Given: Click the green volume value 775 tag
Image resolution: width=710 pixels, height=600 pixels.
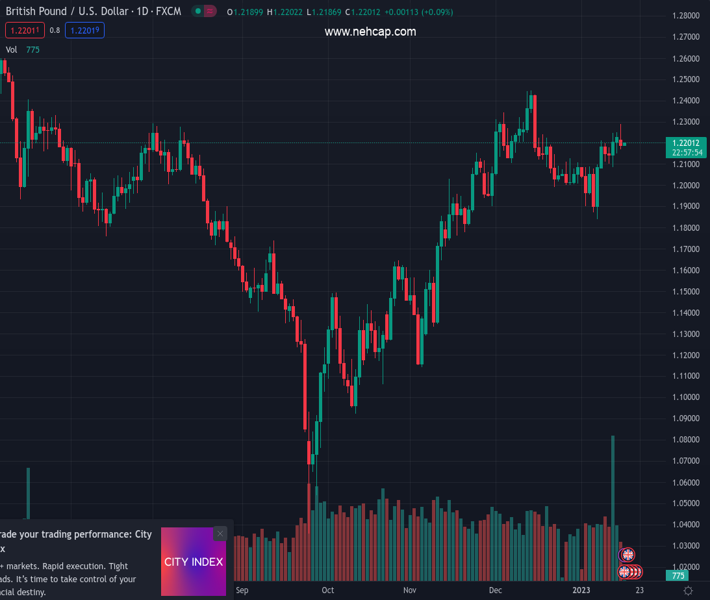Looking at the screenshot, I should point(679,576).
